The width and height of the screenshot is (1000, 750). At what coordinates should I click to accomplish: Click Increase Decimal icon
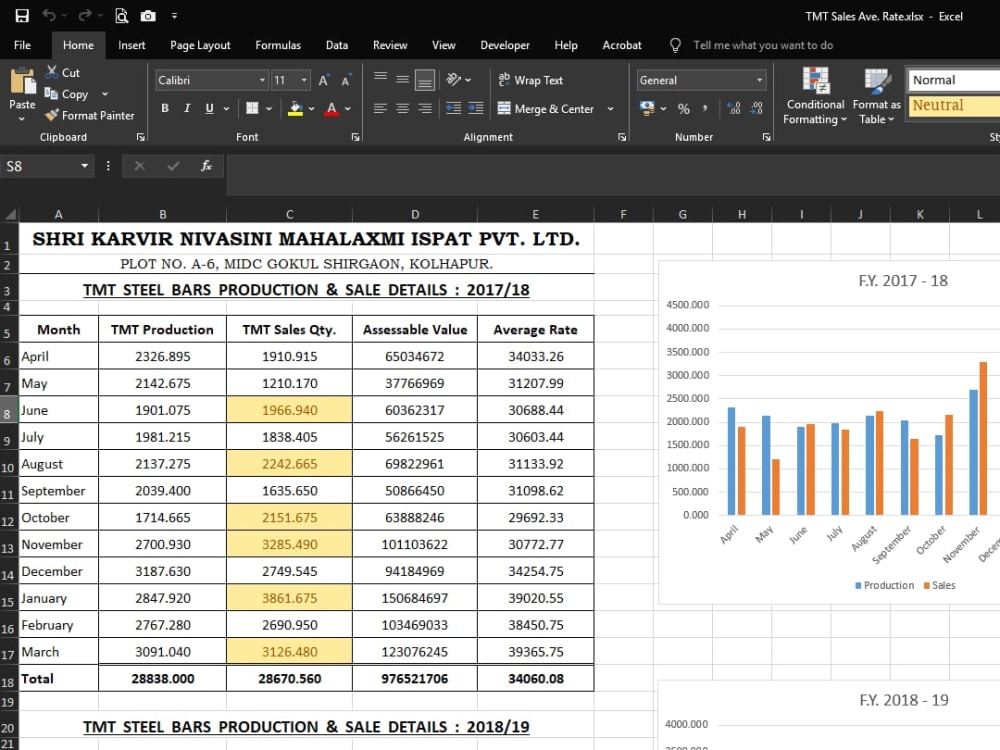[x=734, y=108]
